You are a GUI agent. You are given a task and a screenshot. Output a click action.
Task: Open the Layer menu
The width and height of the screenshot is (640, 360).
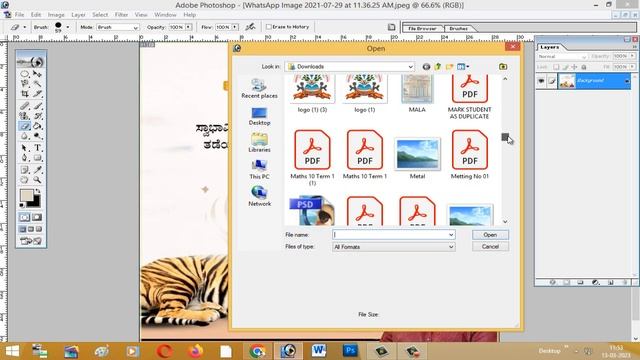coord(78,15)
